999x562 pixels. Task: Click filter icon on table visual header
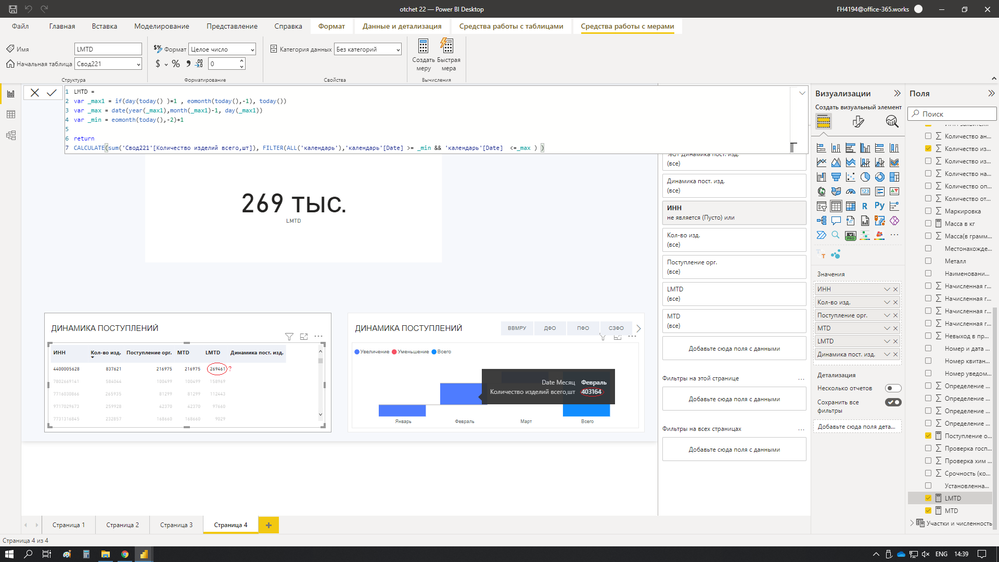(289, 336)
